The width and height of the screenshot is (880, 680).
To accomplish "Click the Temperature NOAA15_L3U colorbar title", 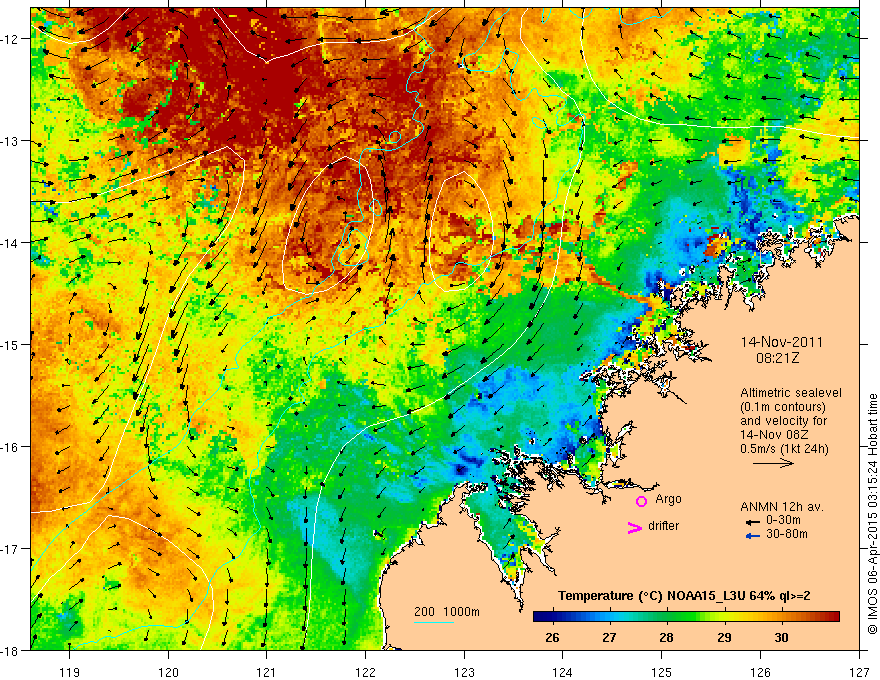I will pos(684,596).
